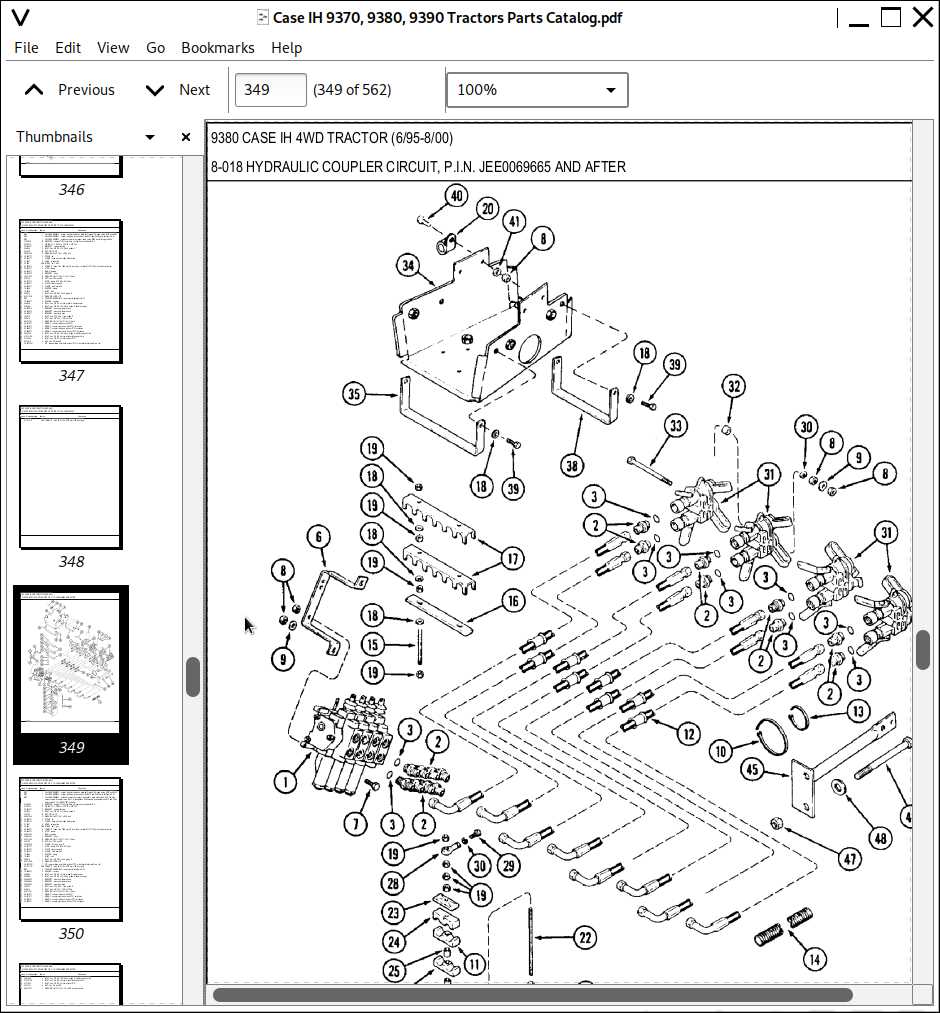Click callout number 20 in diagram

[488, 209]
